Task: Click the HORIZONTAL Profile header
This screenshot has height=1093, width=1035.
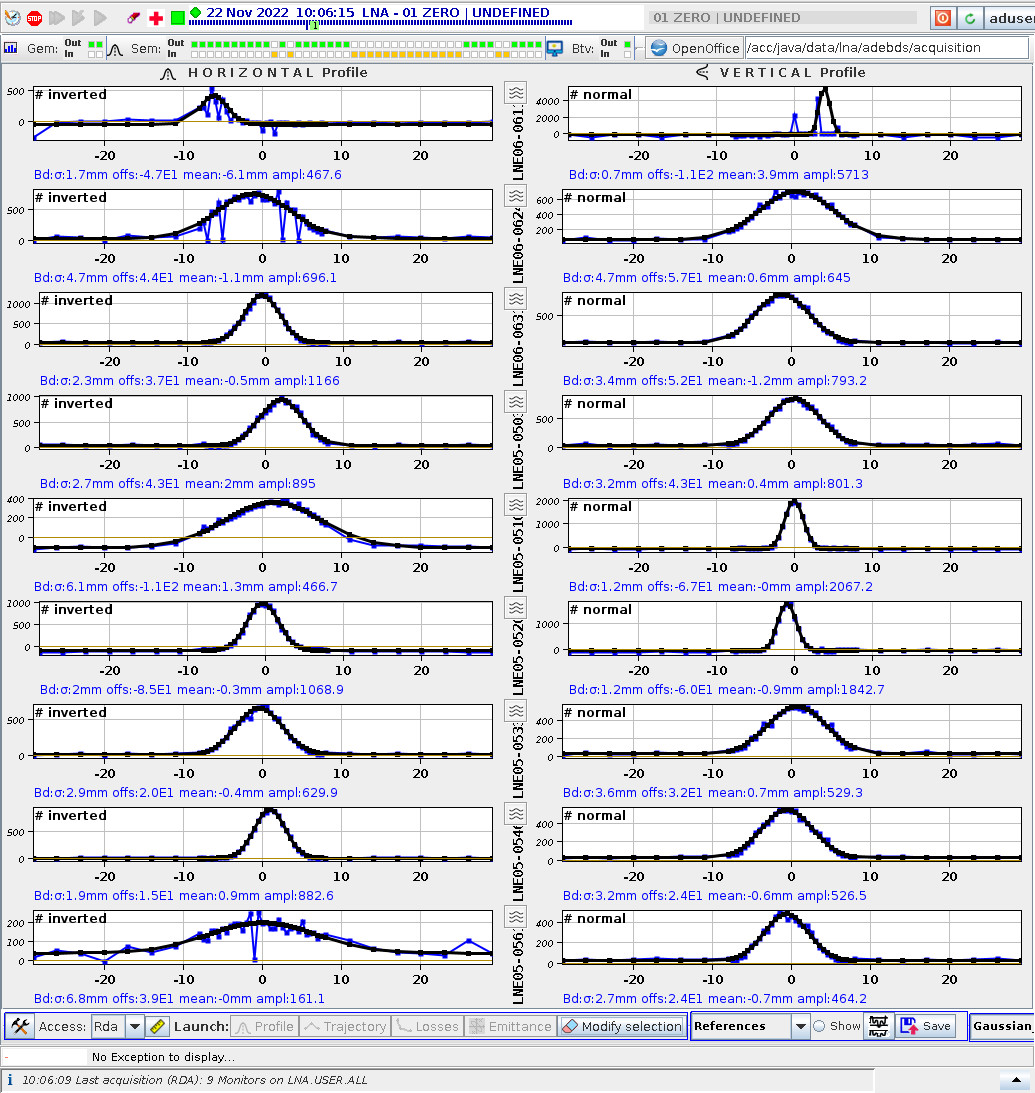Action: click(277, 72)
